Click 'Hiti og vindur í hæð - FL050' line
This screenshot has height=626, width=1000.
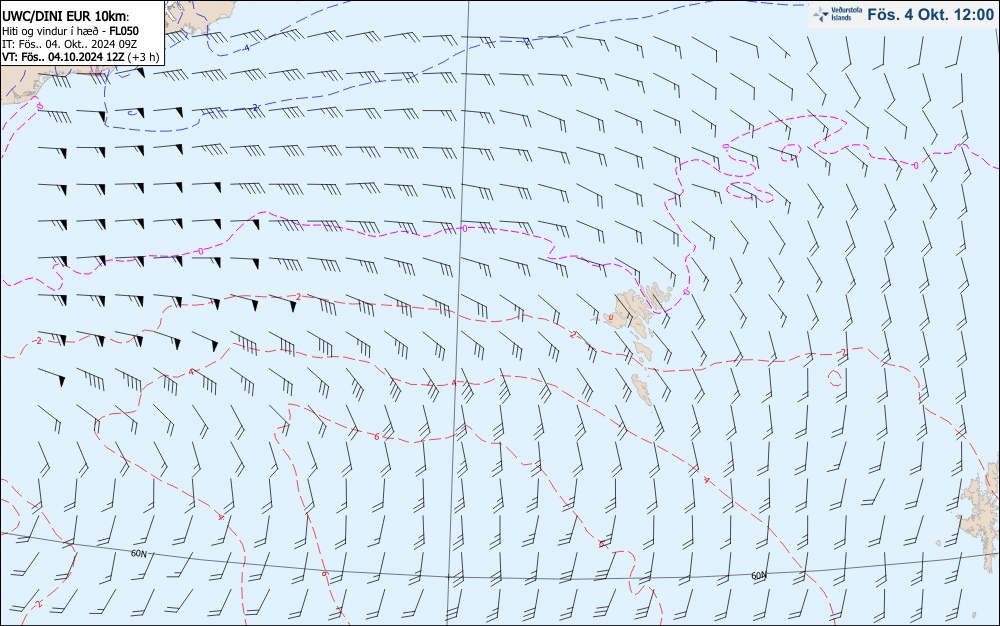pyautogui.click(x=70, y=31)
